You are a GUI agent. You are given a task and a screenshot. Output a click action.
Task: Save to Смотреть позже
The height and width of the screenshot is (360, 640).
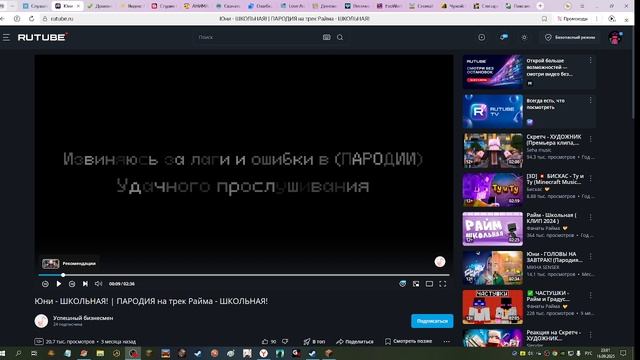408,341
